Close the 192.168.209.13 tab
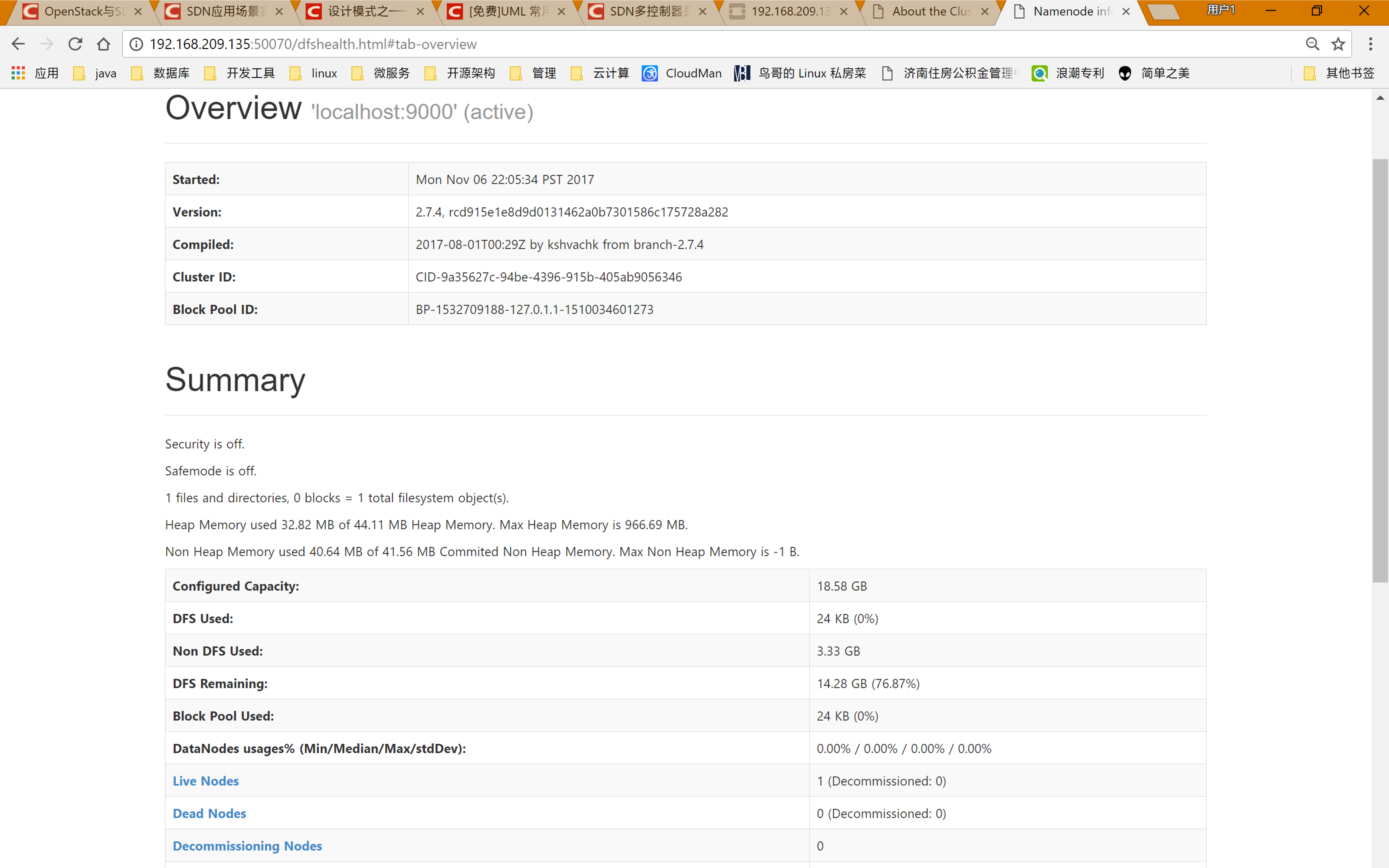1389x868 pixels. [x=844, y=11]
